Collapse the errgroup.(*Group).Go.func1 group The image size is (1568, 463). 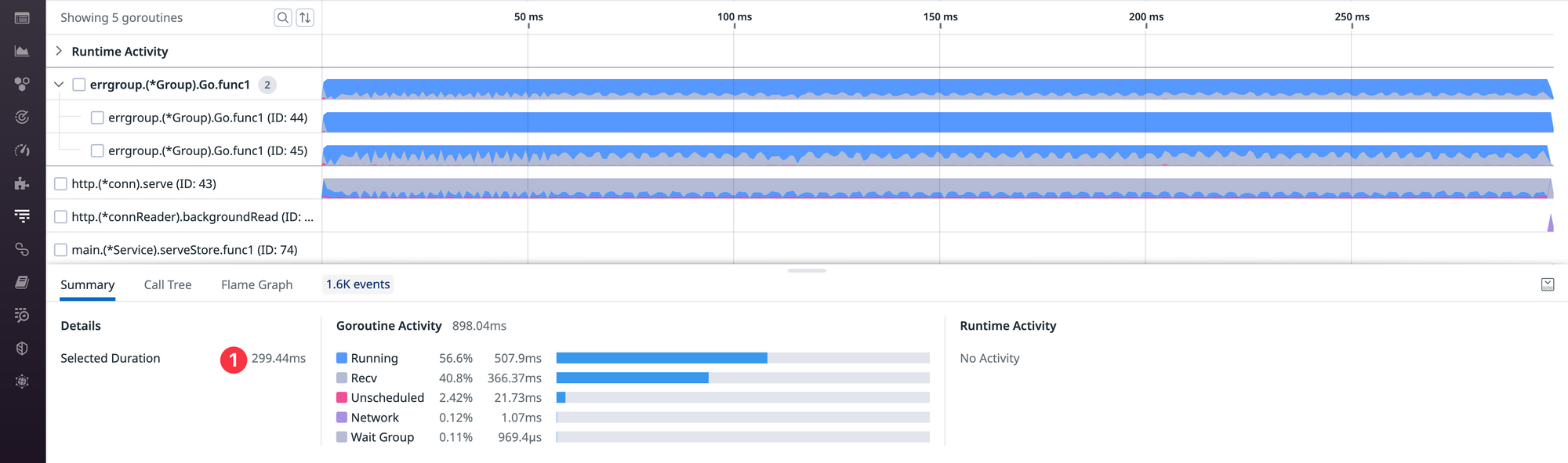pyautogui.click(x=59, y=85)
